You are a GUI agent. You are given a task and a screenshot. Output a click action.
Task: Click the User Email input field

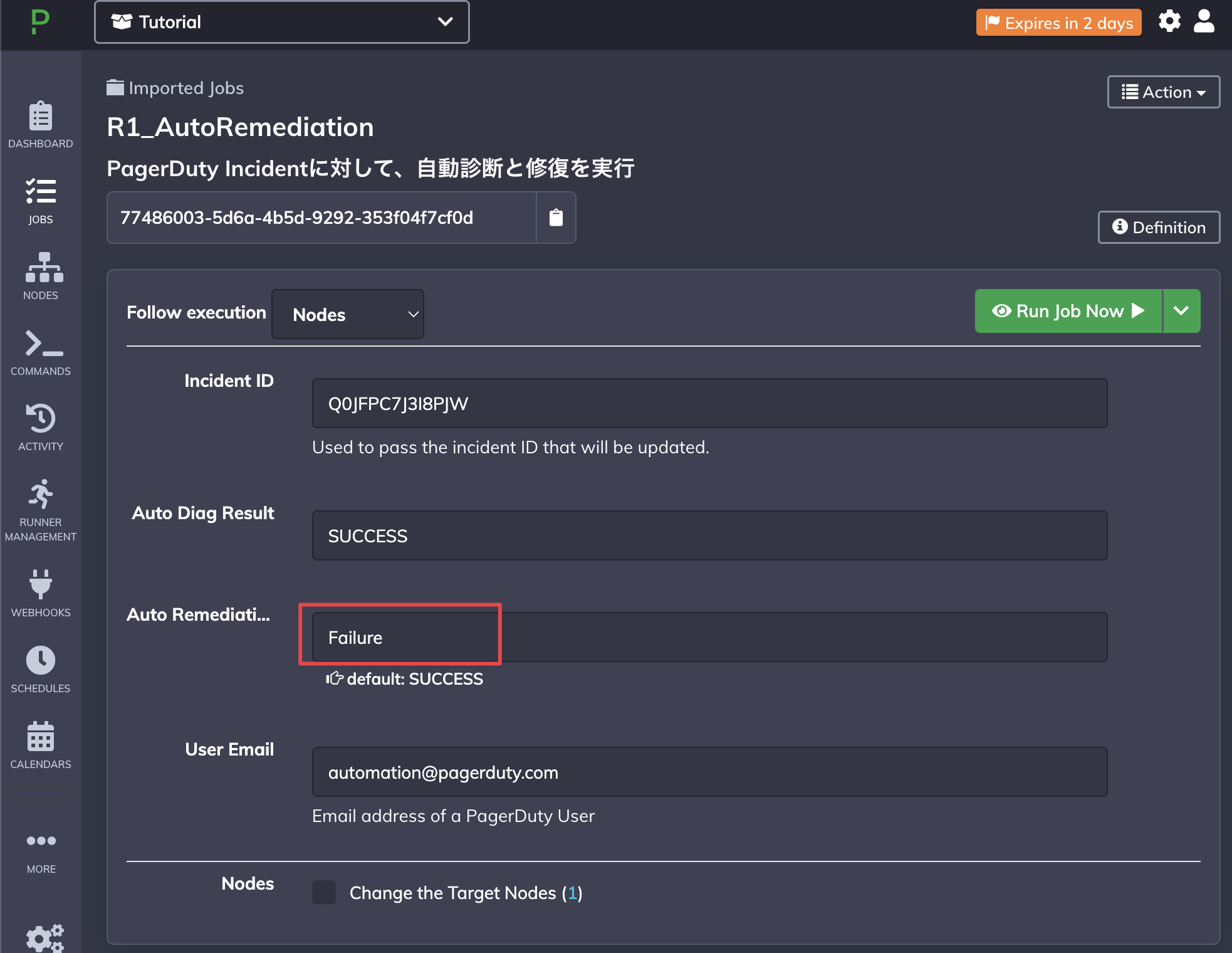click(709, 772)
